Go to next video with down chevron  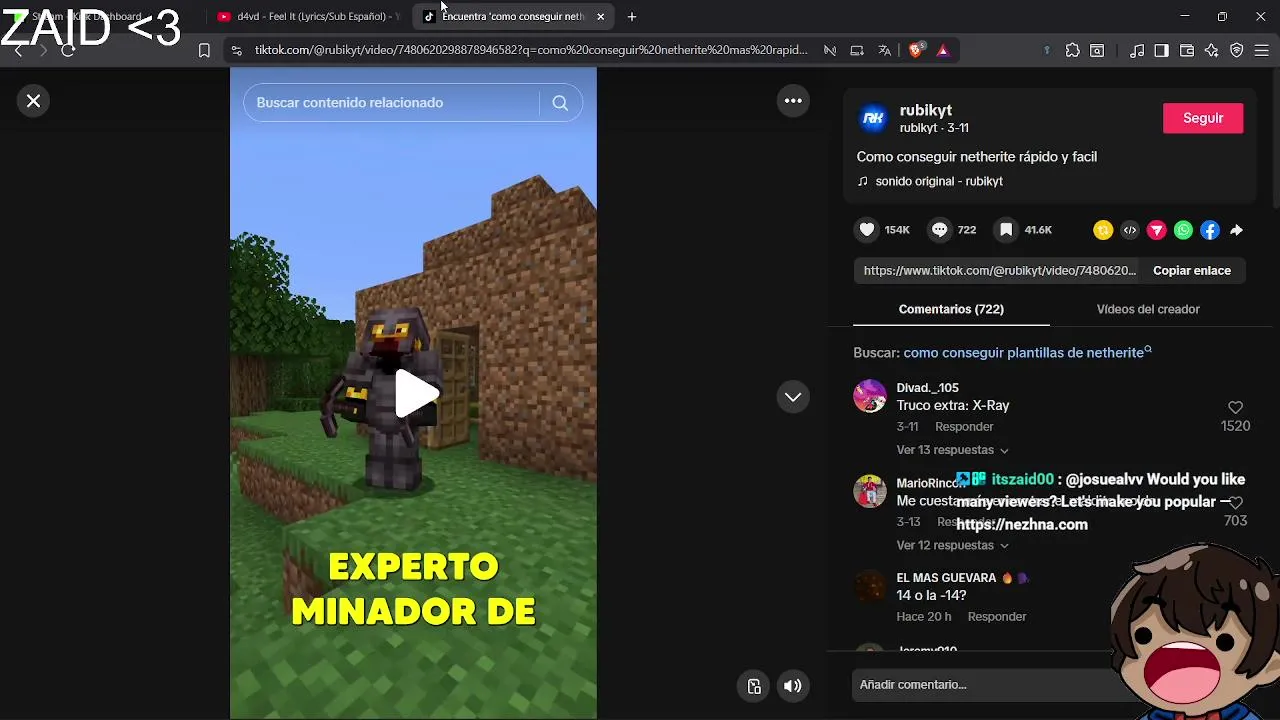coord(793,397)
